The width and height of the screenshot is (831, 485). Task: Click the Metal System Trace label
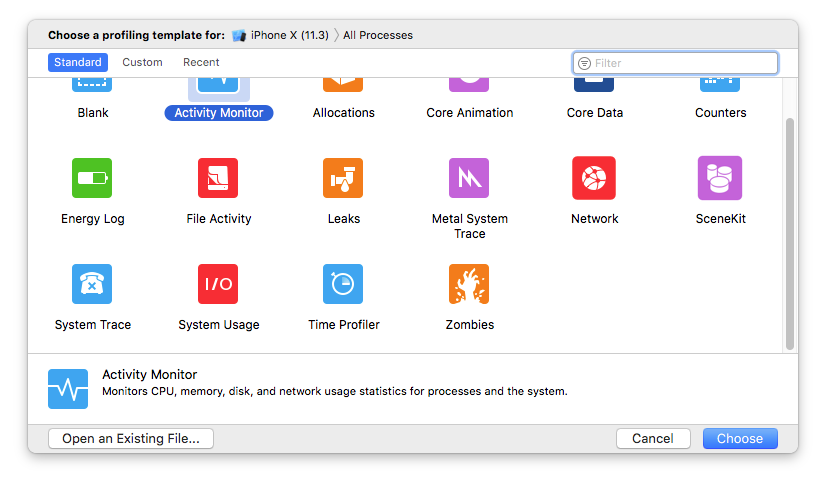tap(470, 226)
